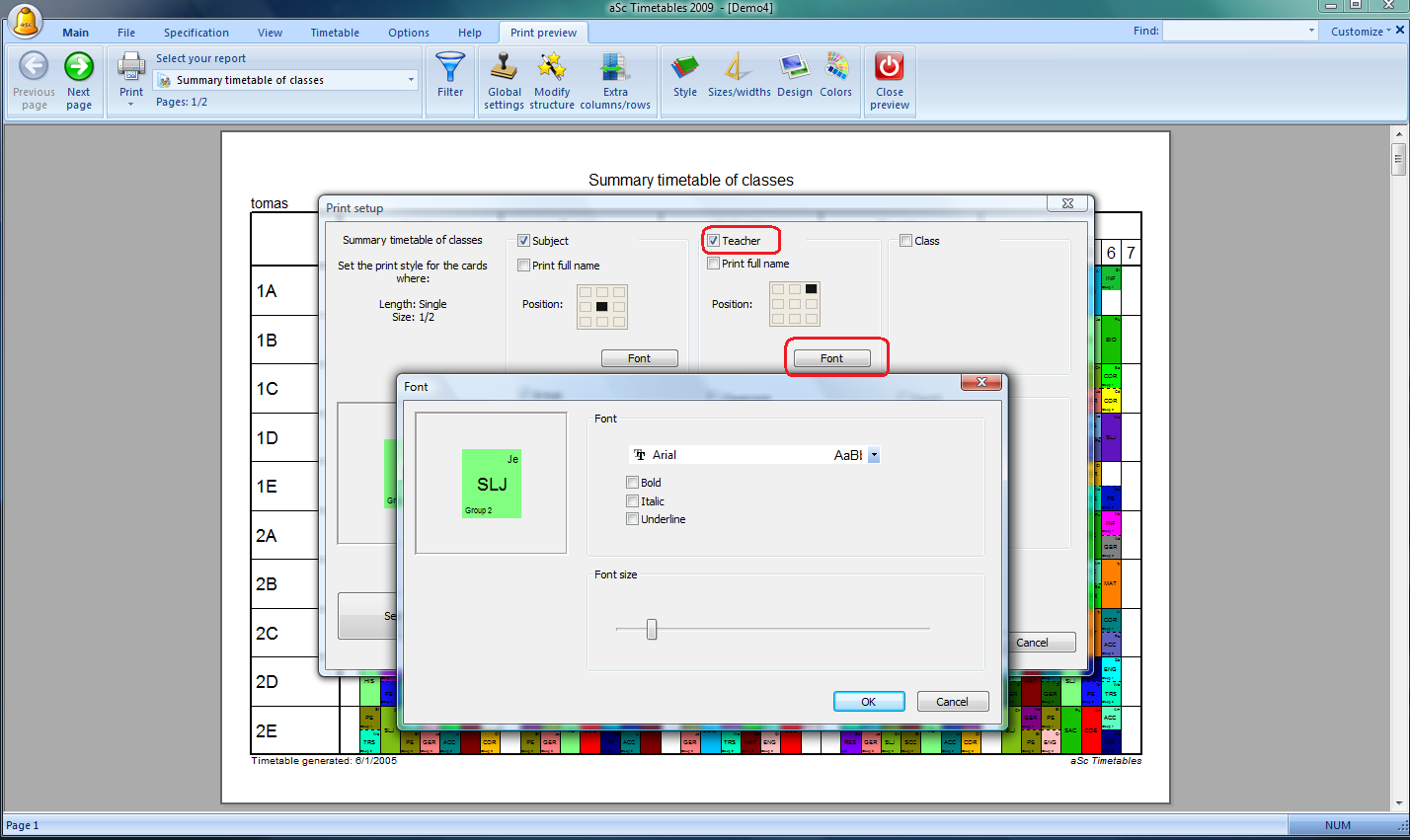The image size is (1410, 840).
Task: Open the Style books icon
Action: pyautogui.click(x=685, y=68)
